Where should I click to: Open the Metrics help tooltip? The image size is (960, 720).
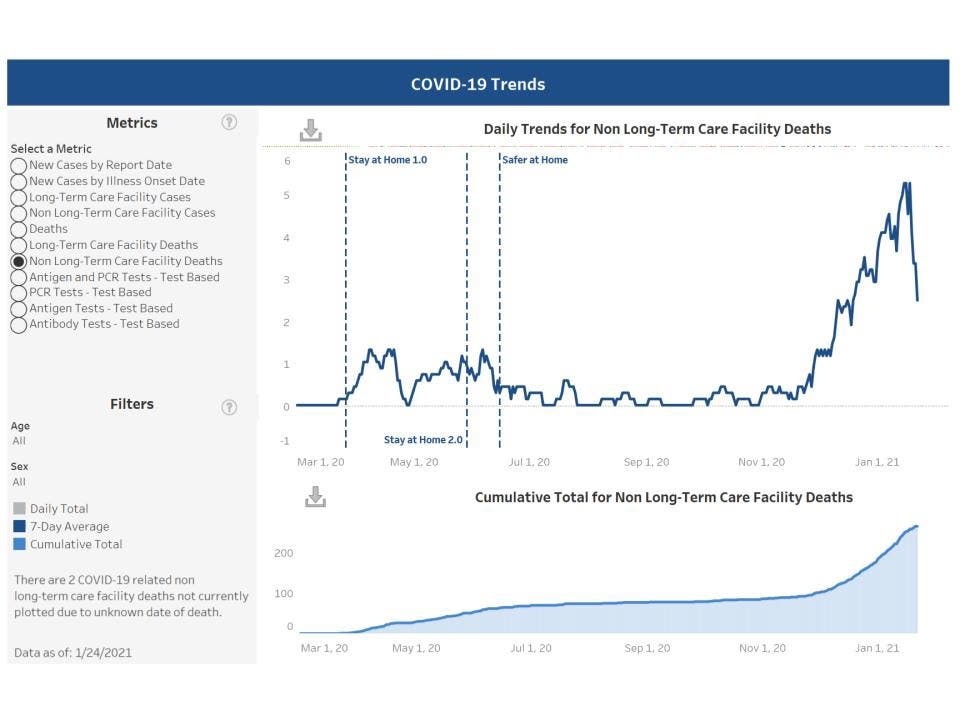[x=229, y=121]
